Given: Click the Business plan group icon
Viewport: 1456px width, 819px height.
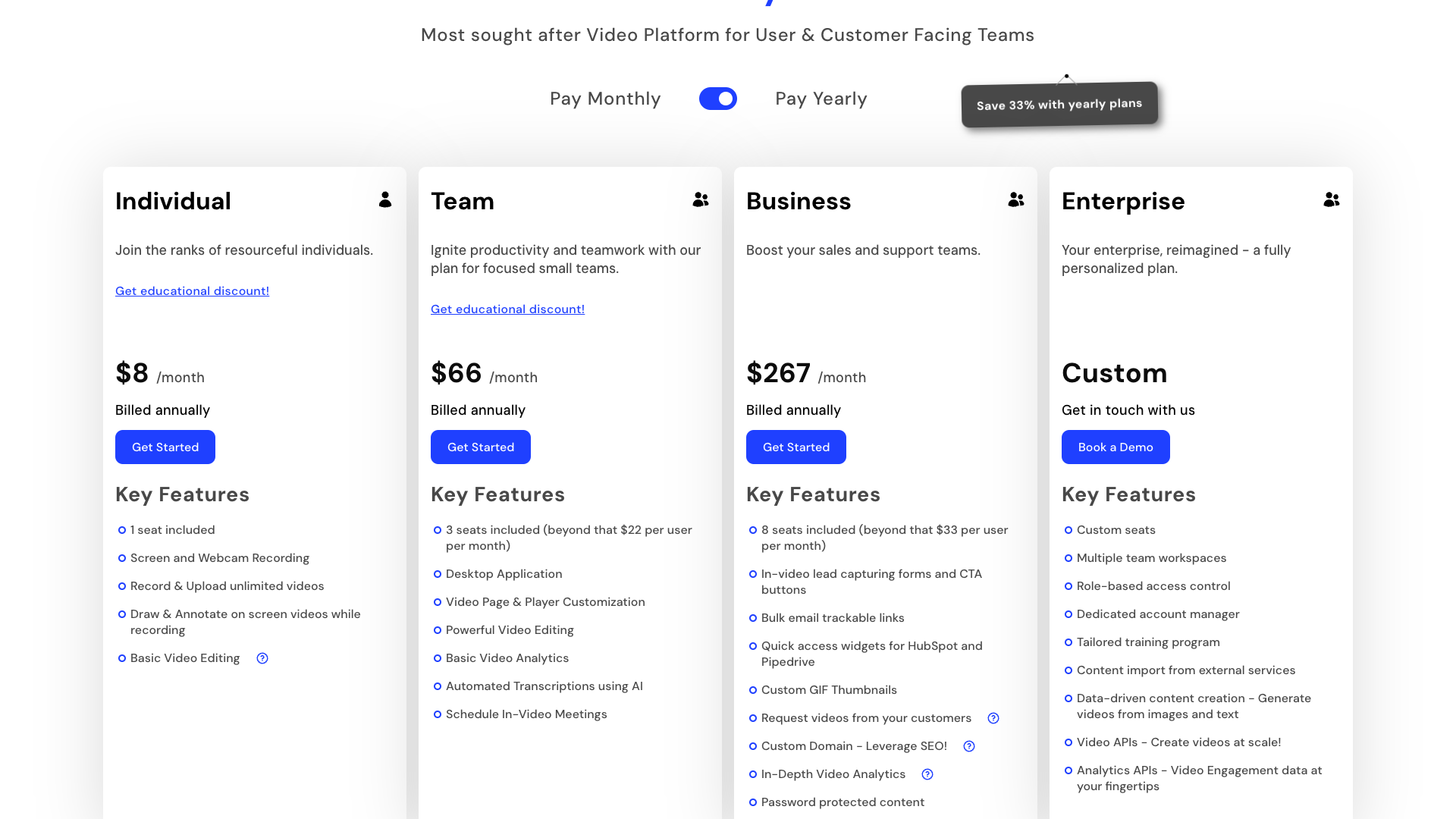Looking at the screenshot, I should (1015, 199).
